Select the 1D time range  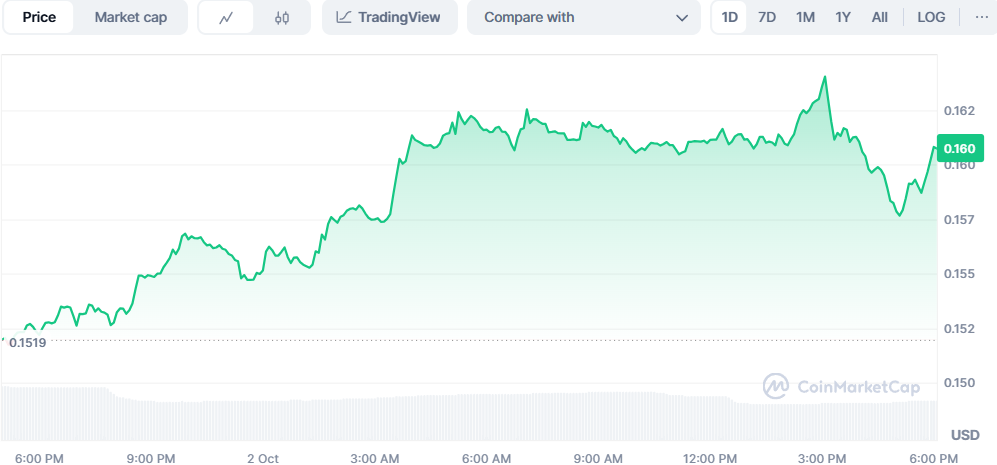click(730, 18)
